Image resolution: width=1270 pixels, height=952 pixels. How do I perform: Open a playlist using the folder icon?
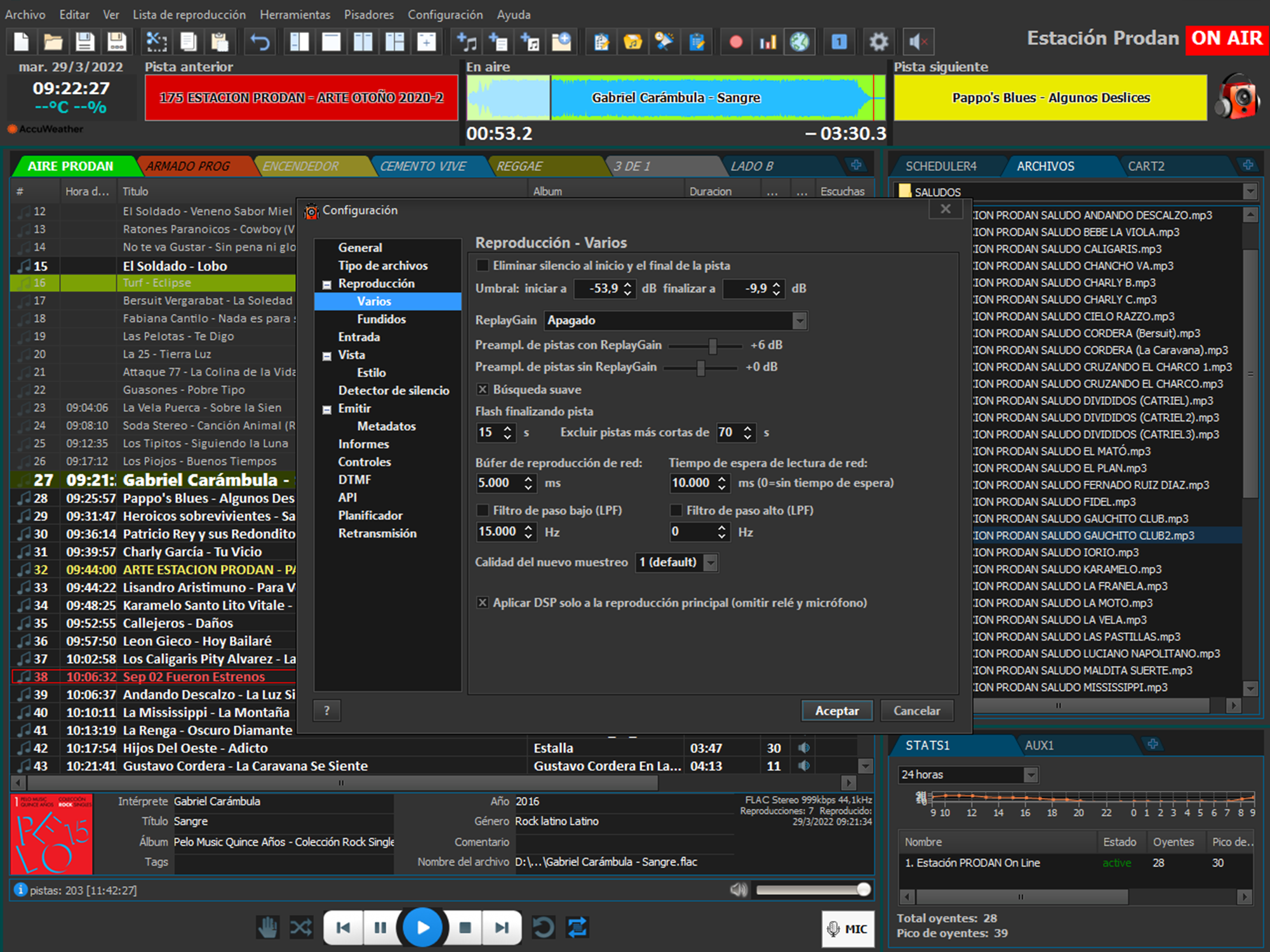53,42
